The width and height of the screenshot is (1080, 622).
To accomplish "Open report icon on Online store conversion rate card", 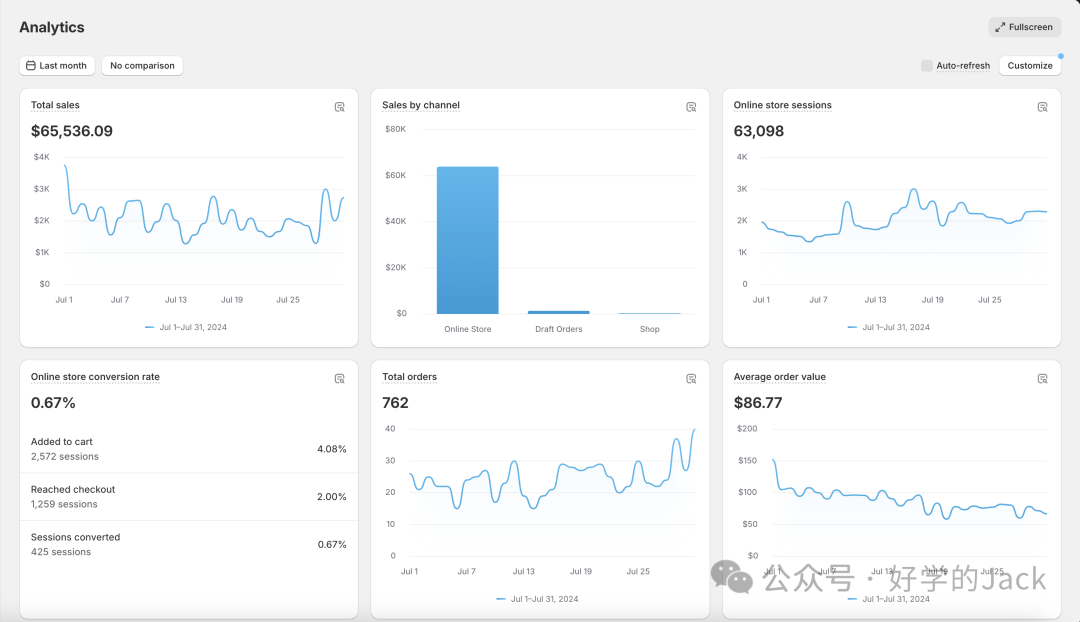I will tap(340, 379).
